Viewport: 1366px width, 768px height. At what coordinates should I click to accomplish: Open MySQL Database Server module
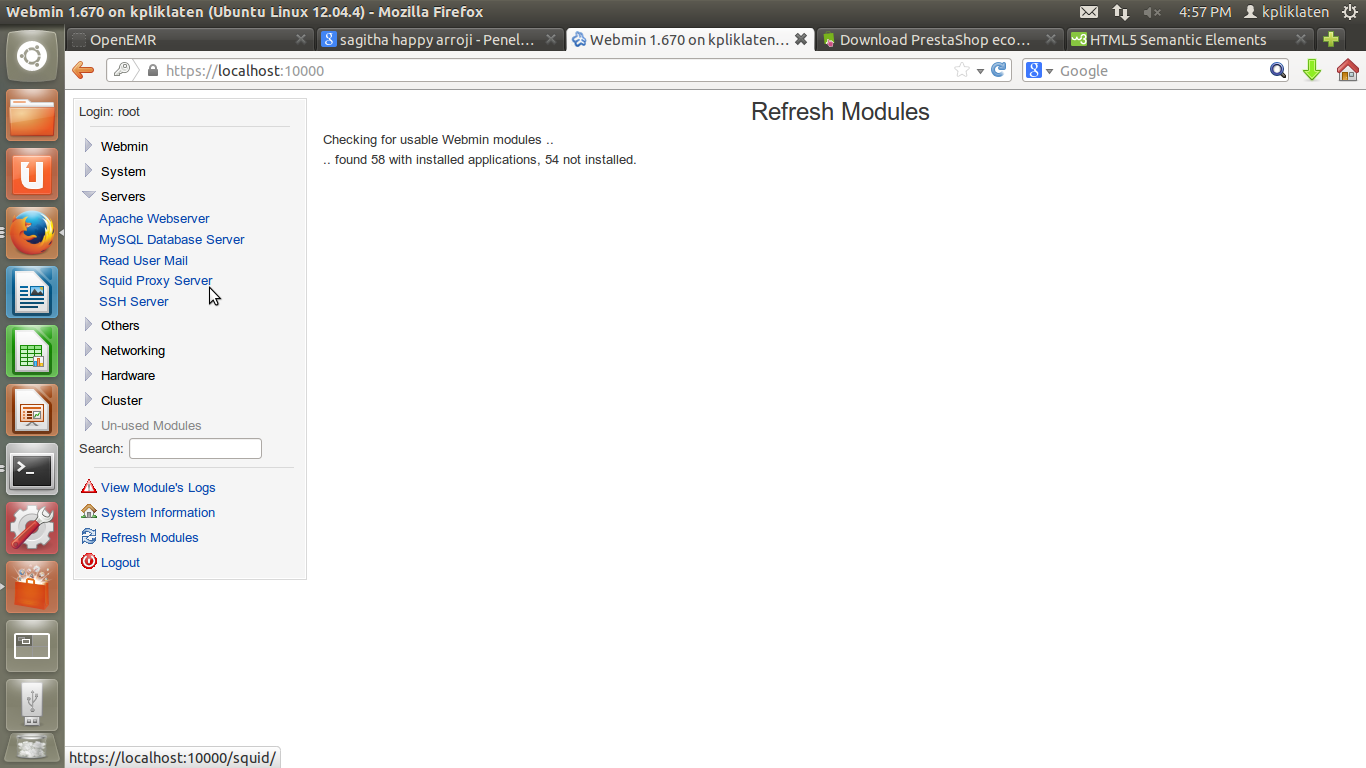(171, 239)
